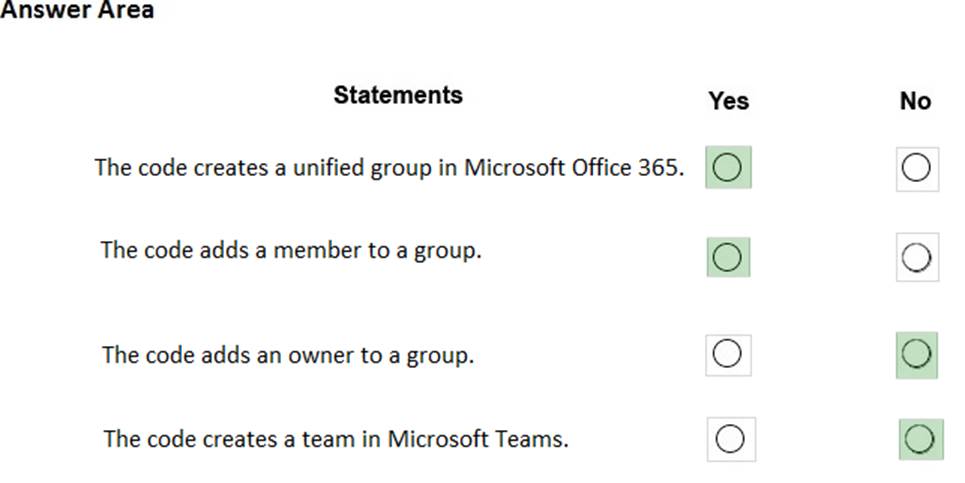Click 'The code adds an owner' text
The height and width of the screenshot is (483, 965).
tap(288, 355)
